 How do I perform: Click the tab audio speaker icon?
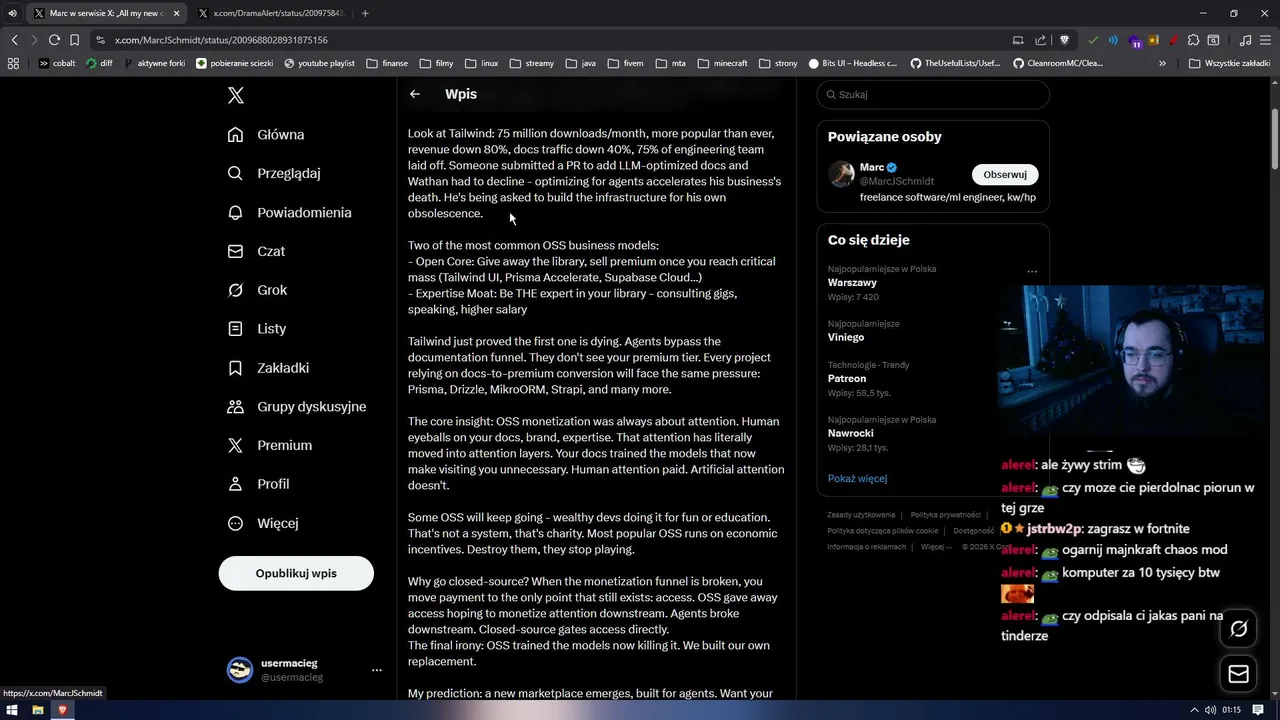(x=12, y=13)
